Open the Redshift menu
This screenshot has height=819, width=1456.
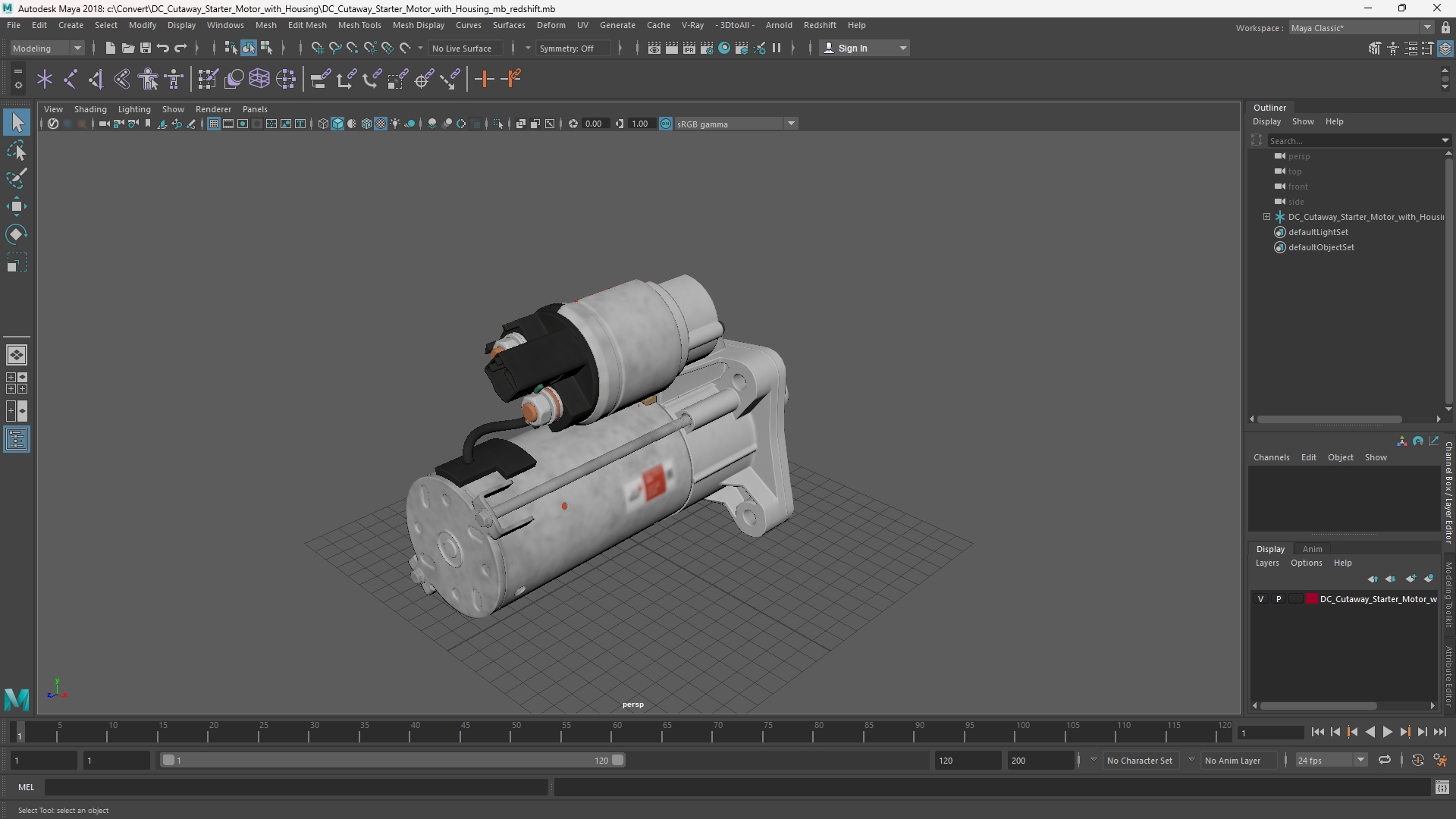coord(820,25)
